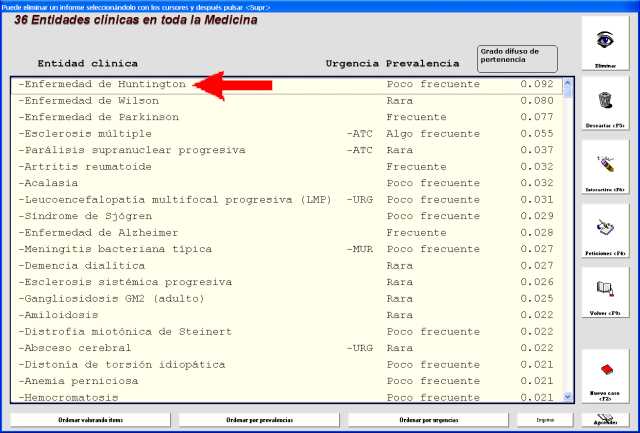The width and height of the screenshot is (640, 433).
Task: Select the Esclerosis múltiple row
Action: click(x=287, y=134)
